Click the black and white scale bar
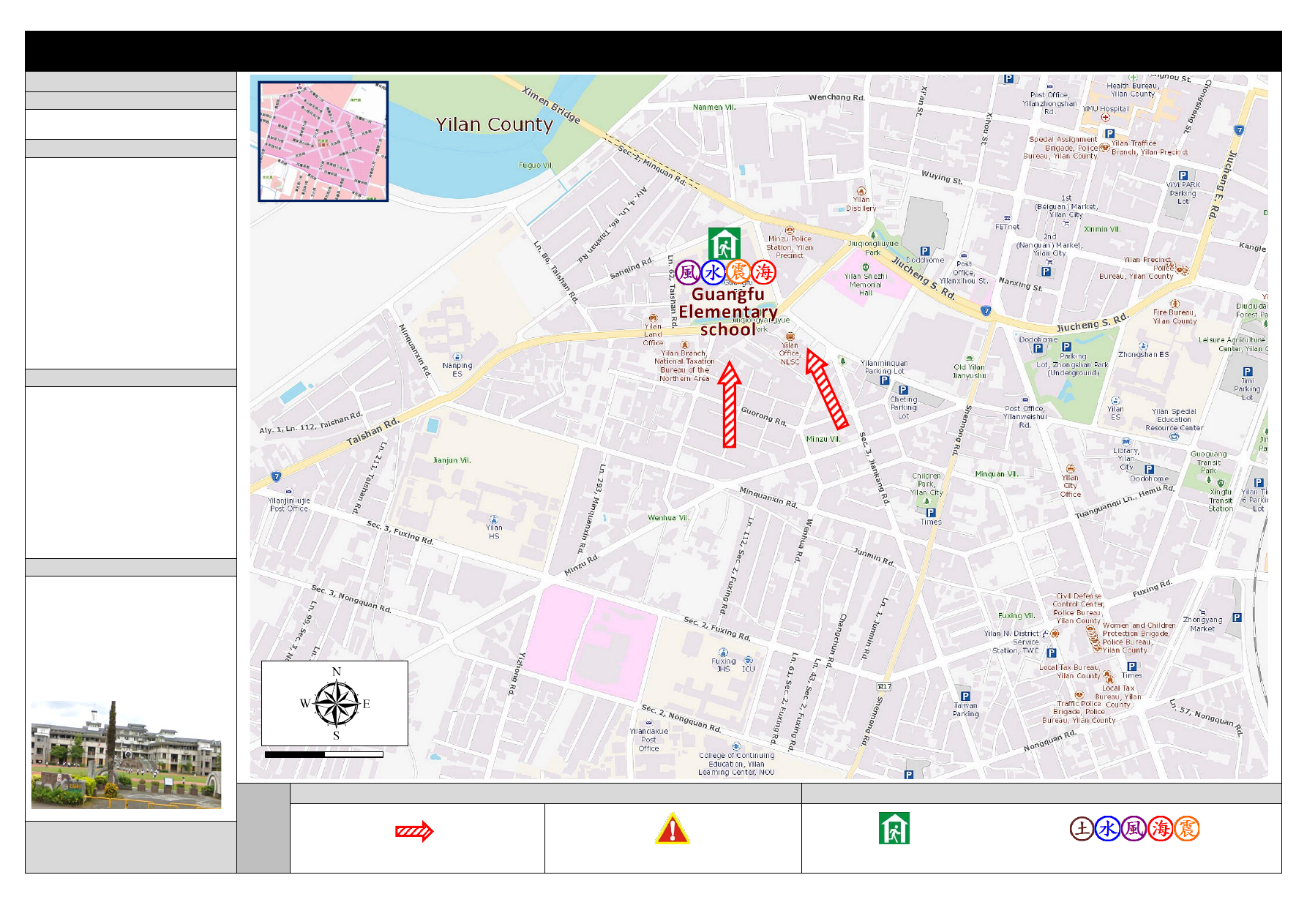 coord(323,754)
